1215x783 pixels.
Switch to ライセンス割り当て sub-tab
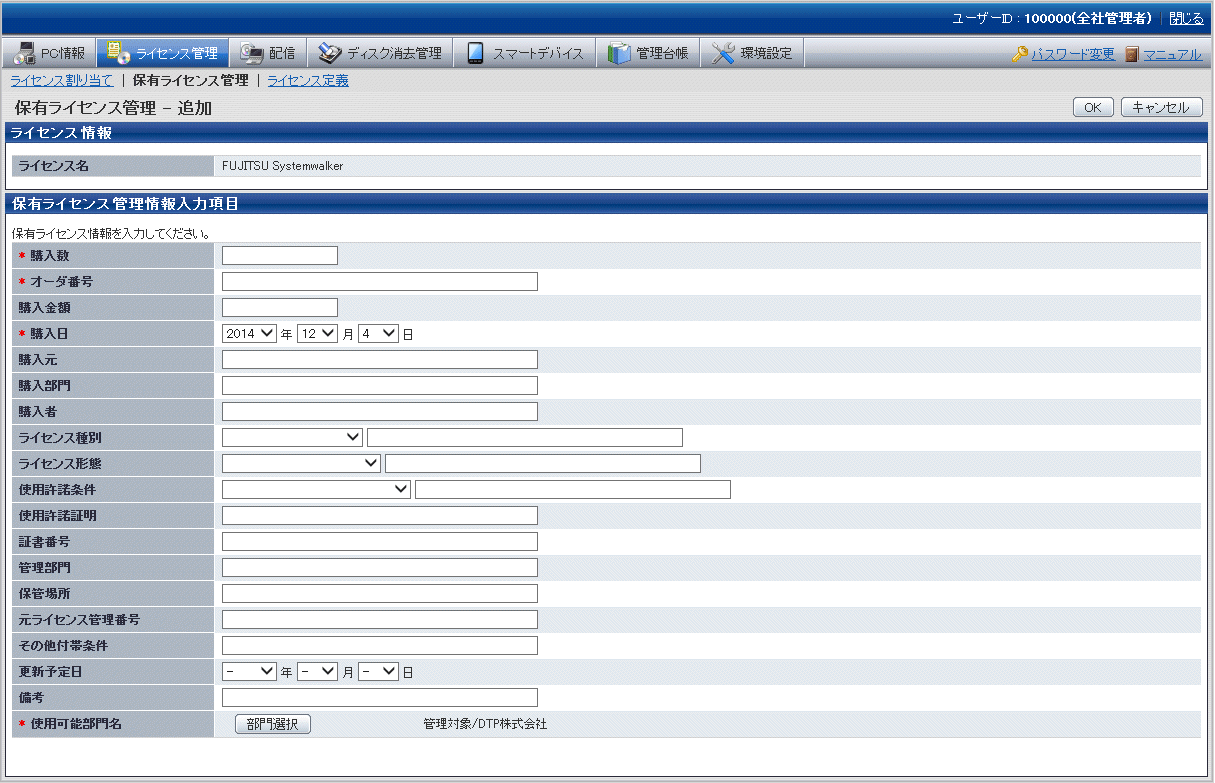coord(62,81)
